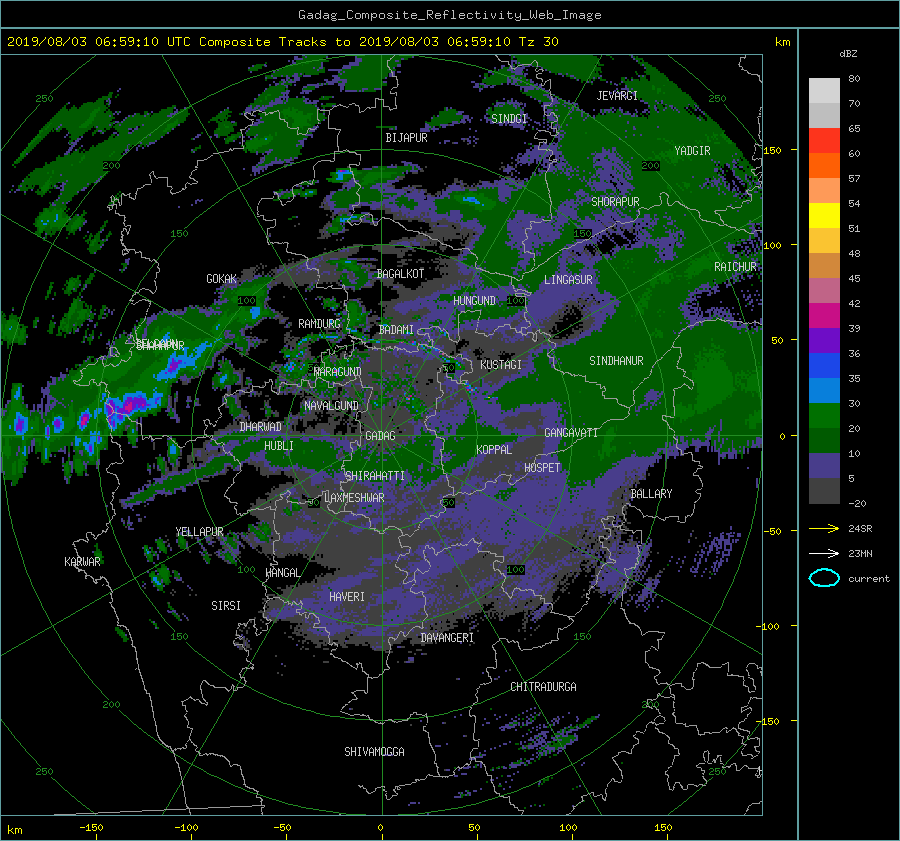Click the DAVANGERI city label

[x=447, y=638]
